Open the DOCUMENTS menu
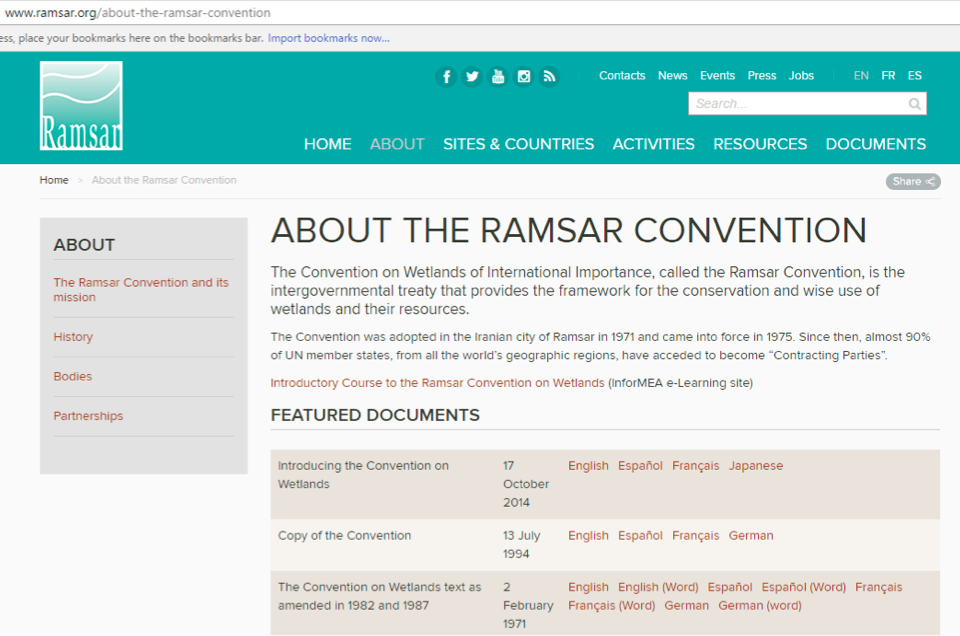 coord(876,144)
